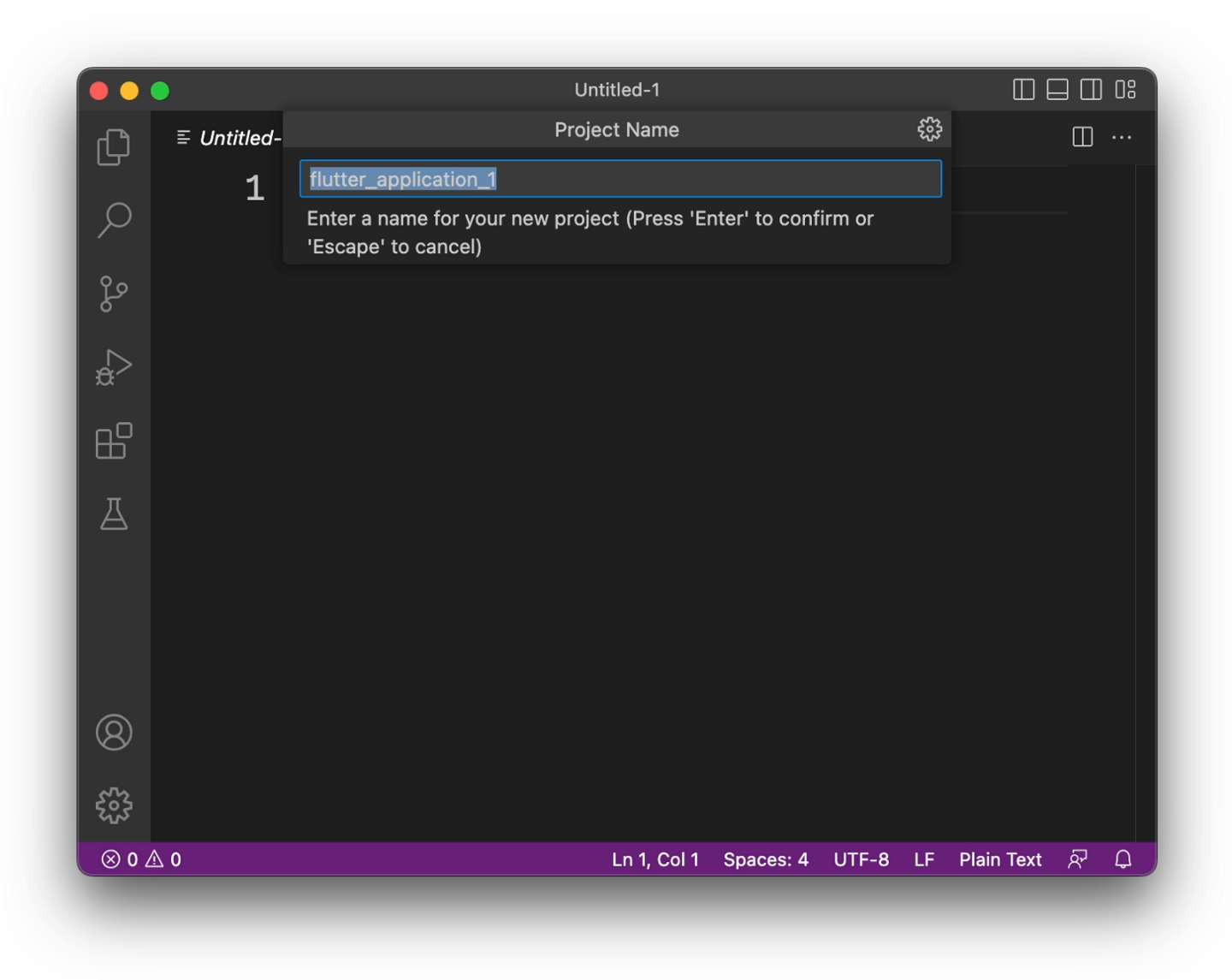Open the Customize Layout options

[1124, 89]
